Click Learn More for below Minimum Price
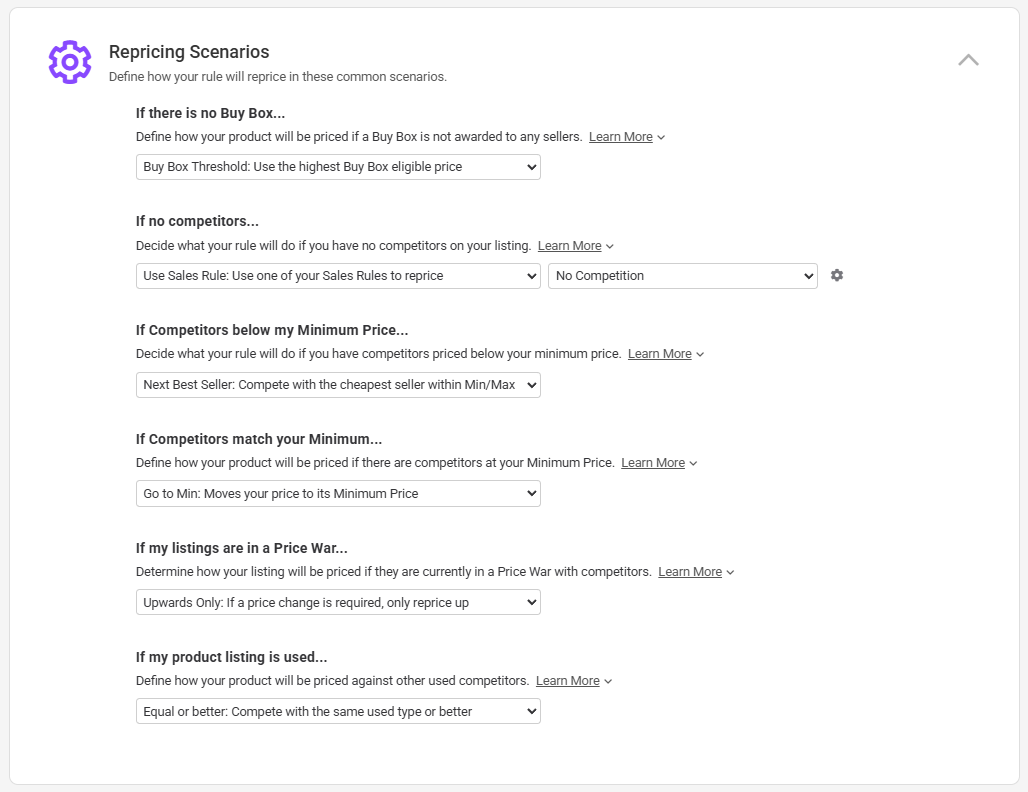Image resolution: width=1028 pixels, height=792 pixels. [659, 354]
